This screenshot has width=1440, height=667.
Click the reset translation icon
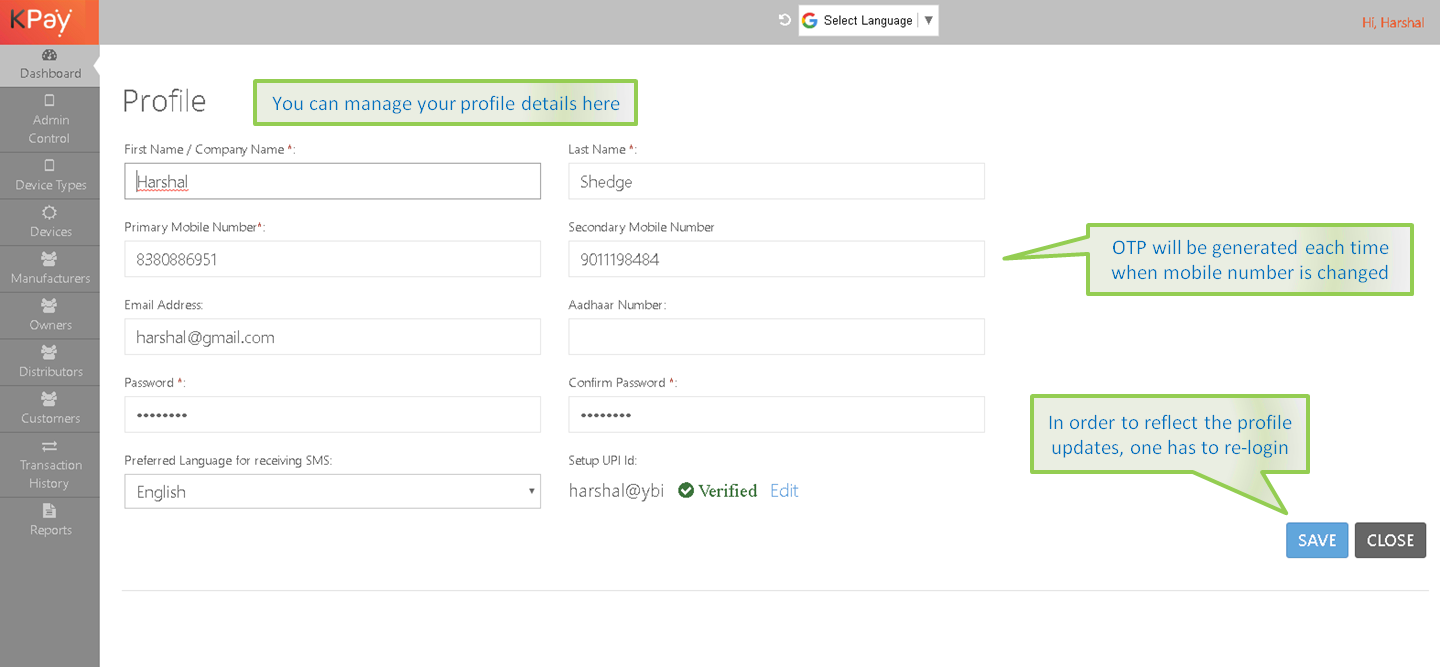tap(785, 20)
